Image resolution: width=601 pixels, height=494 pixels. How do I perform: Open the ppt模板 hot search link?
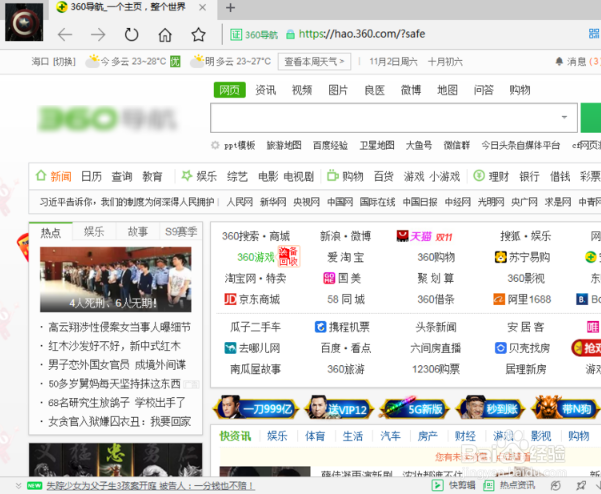(x=240, y=146)
